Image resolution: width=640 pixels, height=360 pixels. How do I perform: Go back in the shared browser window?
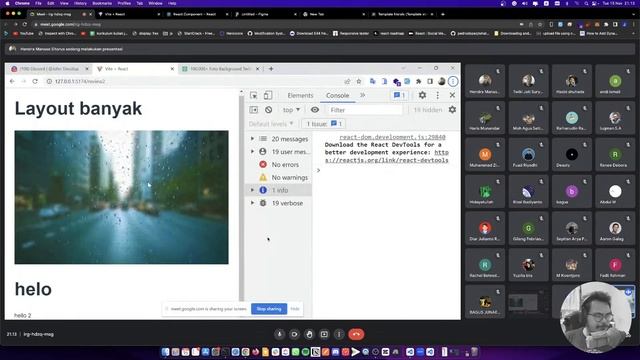(12, 82)
